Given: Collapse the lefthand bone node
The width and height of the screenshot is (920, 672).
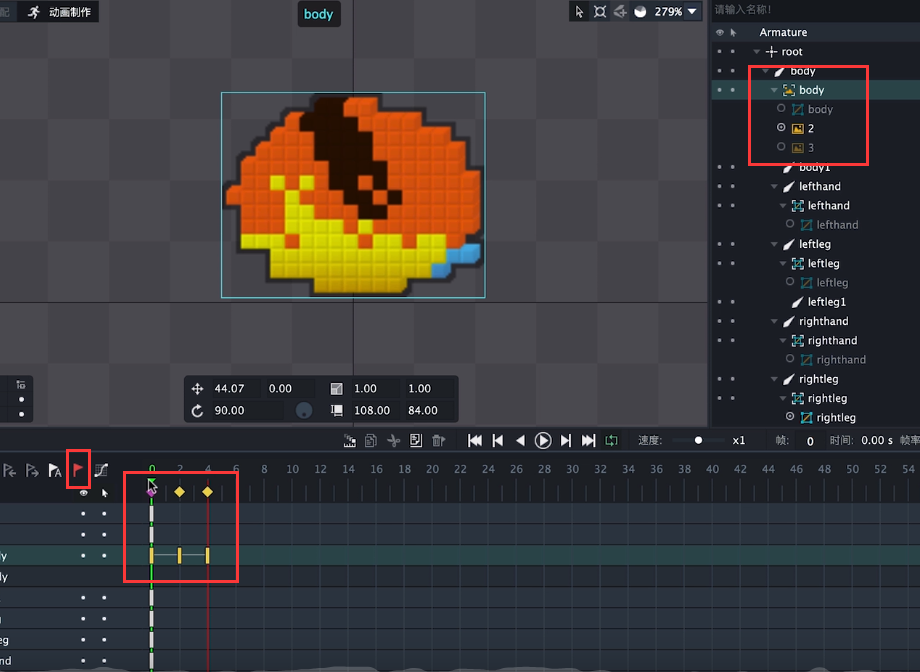Looking at the screenshot, I should point(774,187).
